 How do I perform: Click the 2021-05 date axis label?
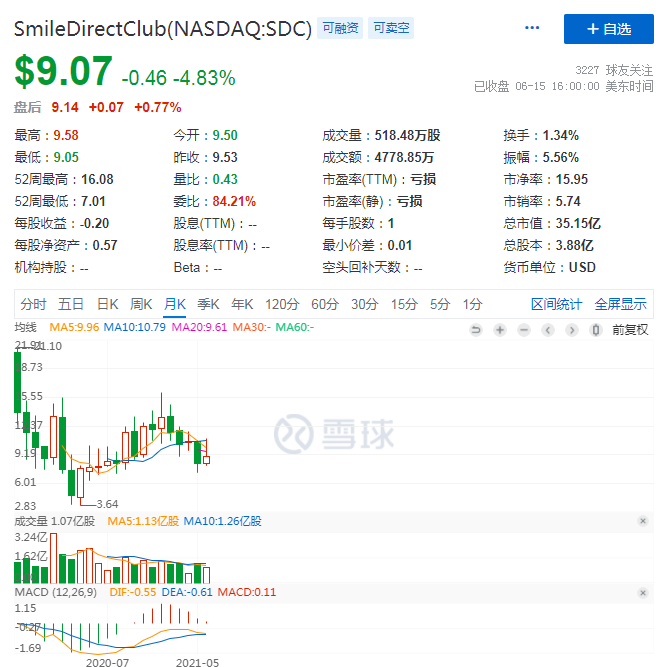pos(197,662)
